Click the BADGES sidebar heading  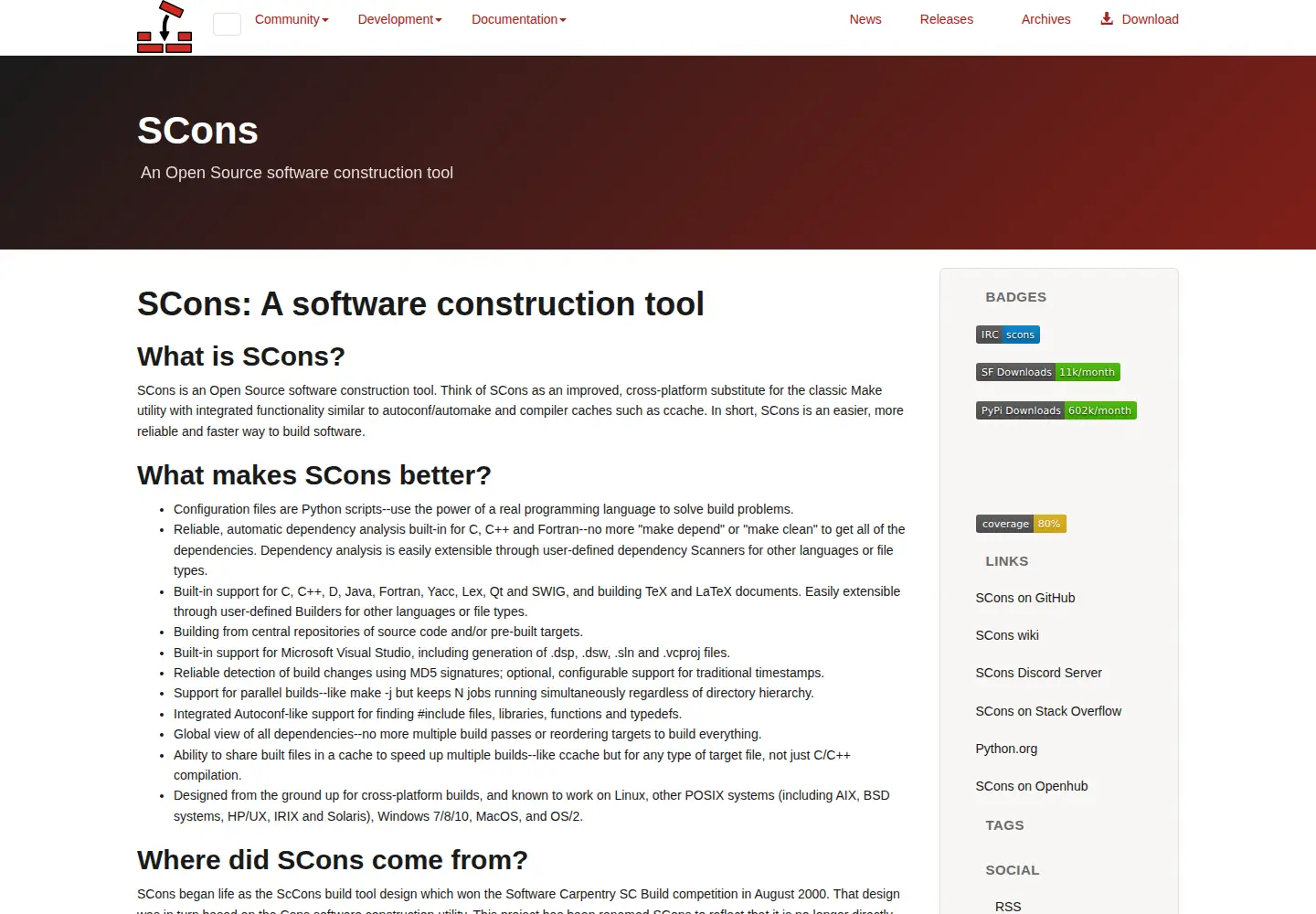click(x=1016, y=297)
